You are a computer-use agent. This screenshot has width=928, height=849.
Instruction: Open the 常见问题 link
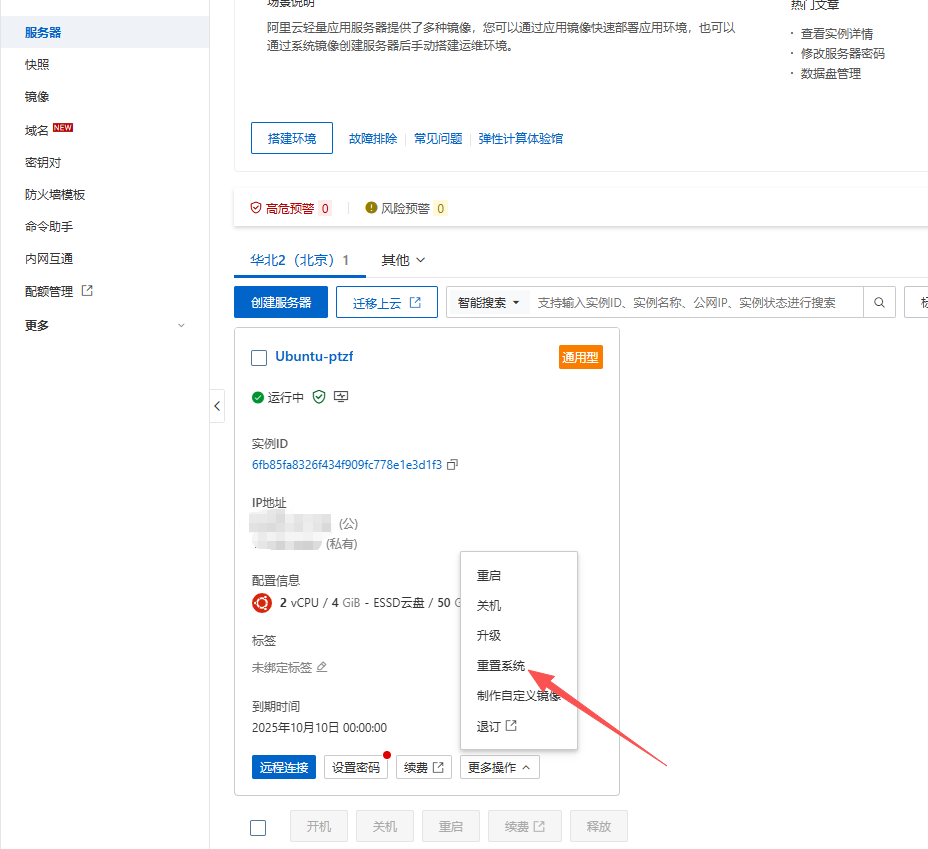click(x=438, y=138)
